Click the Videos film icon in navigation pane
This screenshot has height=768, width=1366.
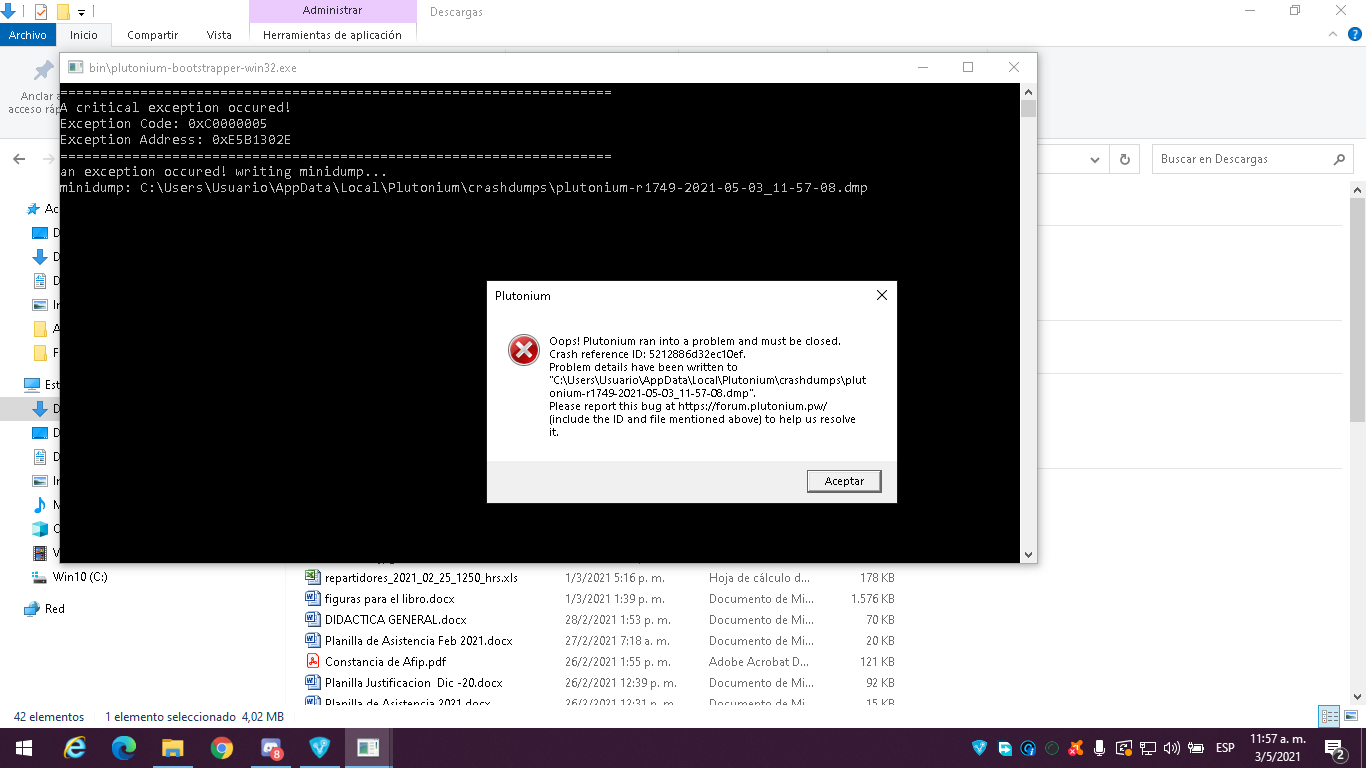pos(40,553)
